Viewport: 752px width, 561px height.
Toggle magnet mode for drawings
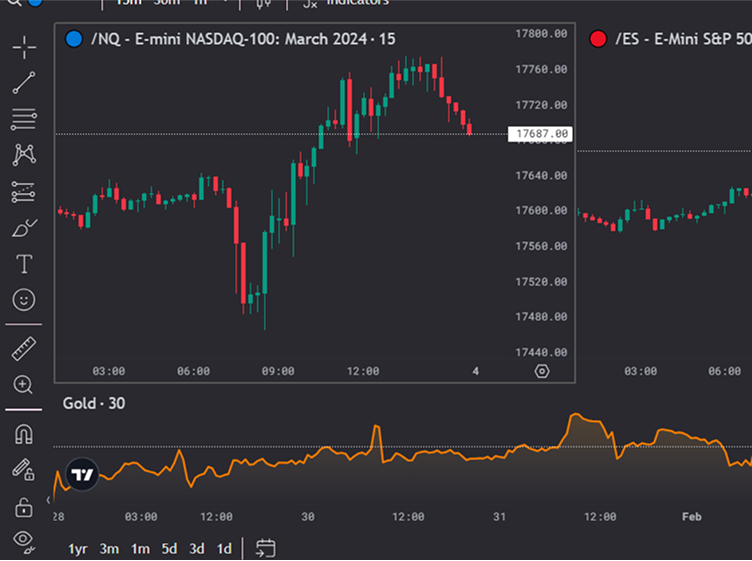[x=24, y=434]
